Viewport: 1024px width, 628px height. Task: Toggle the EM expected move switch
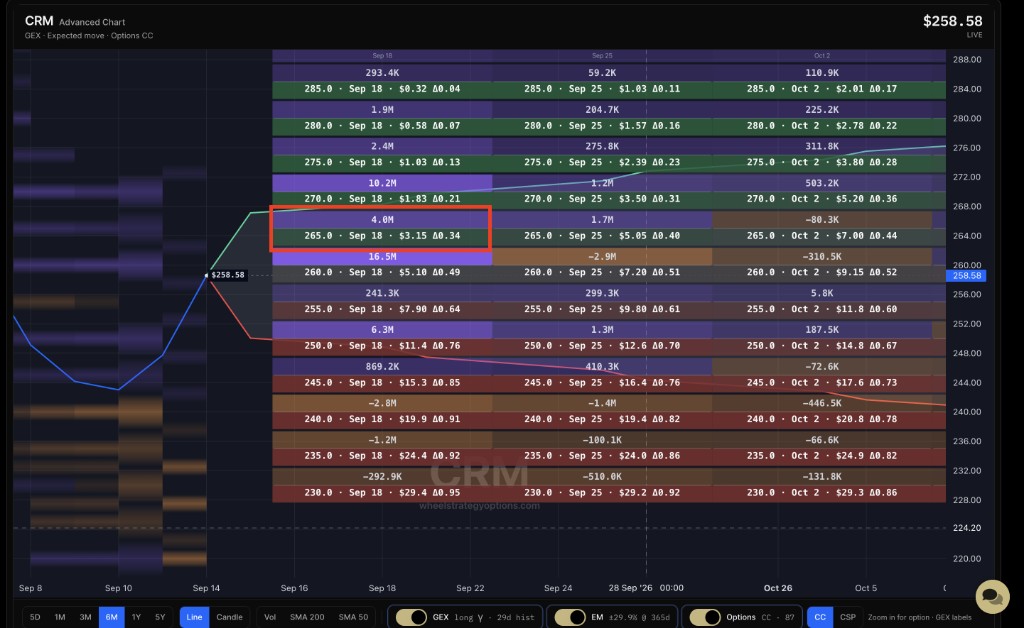(x=570, y=617)
